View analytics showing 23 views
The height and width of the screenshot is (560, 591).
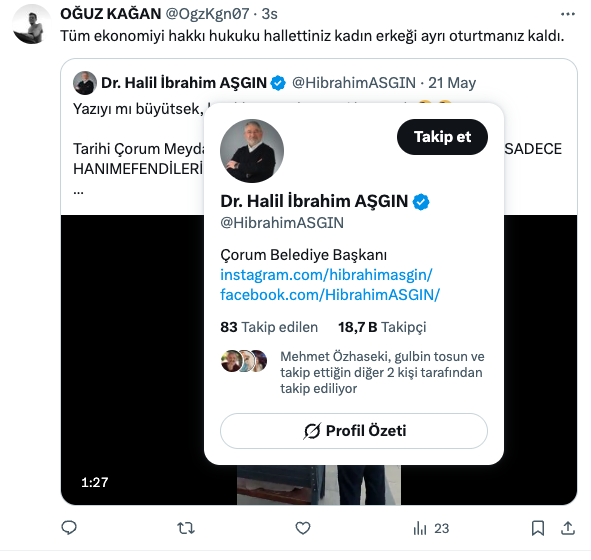[x=431, y=528]
